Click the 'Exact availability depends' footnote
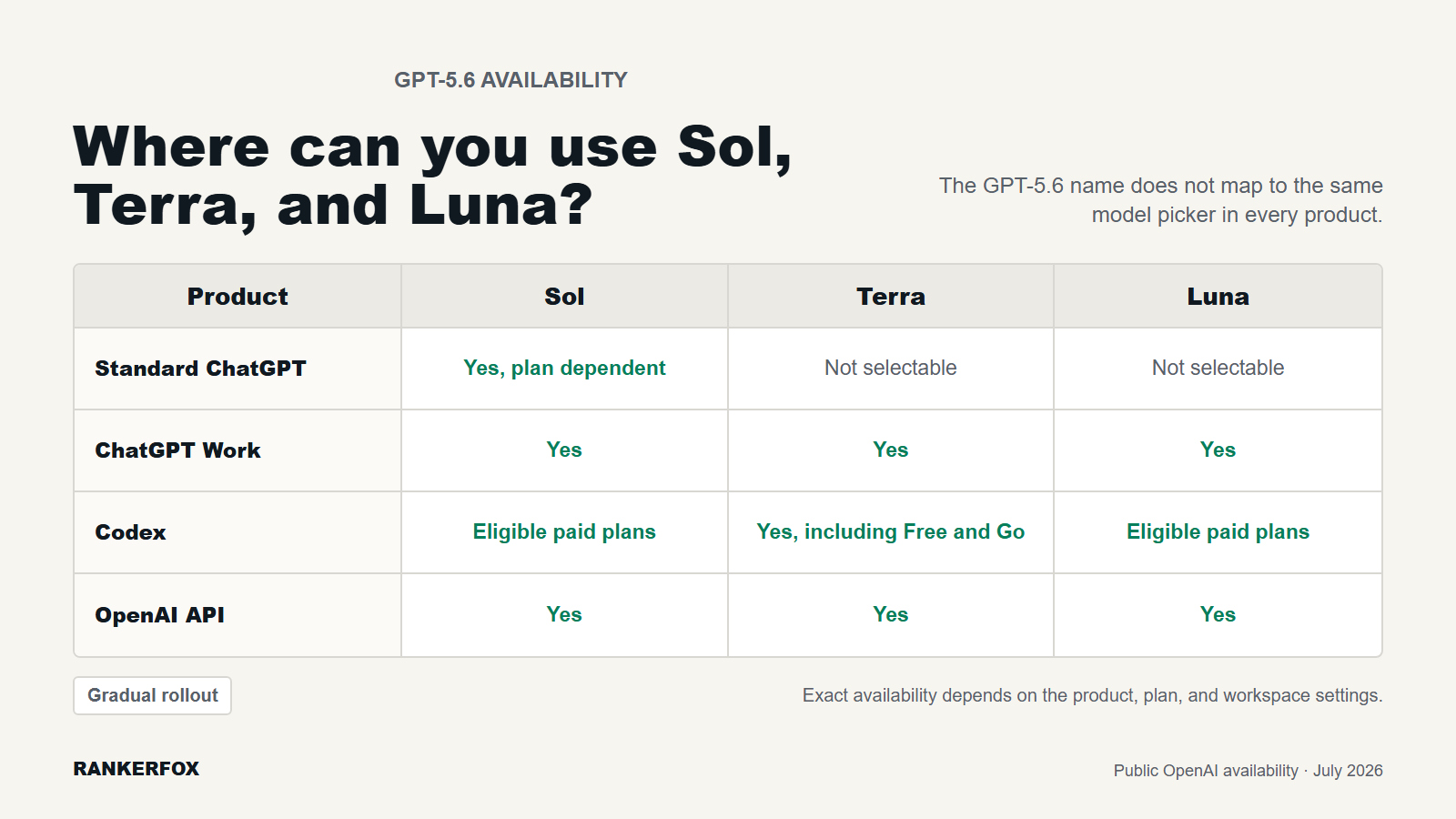Screen dimensions: 1456x819 1092,695
